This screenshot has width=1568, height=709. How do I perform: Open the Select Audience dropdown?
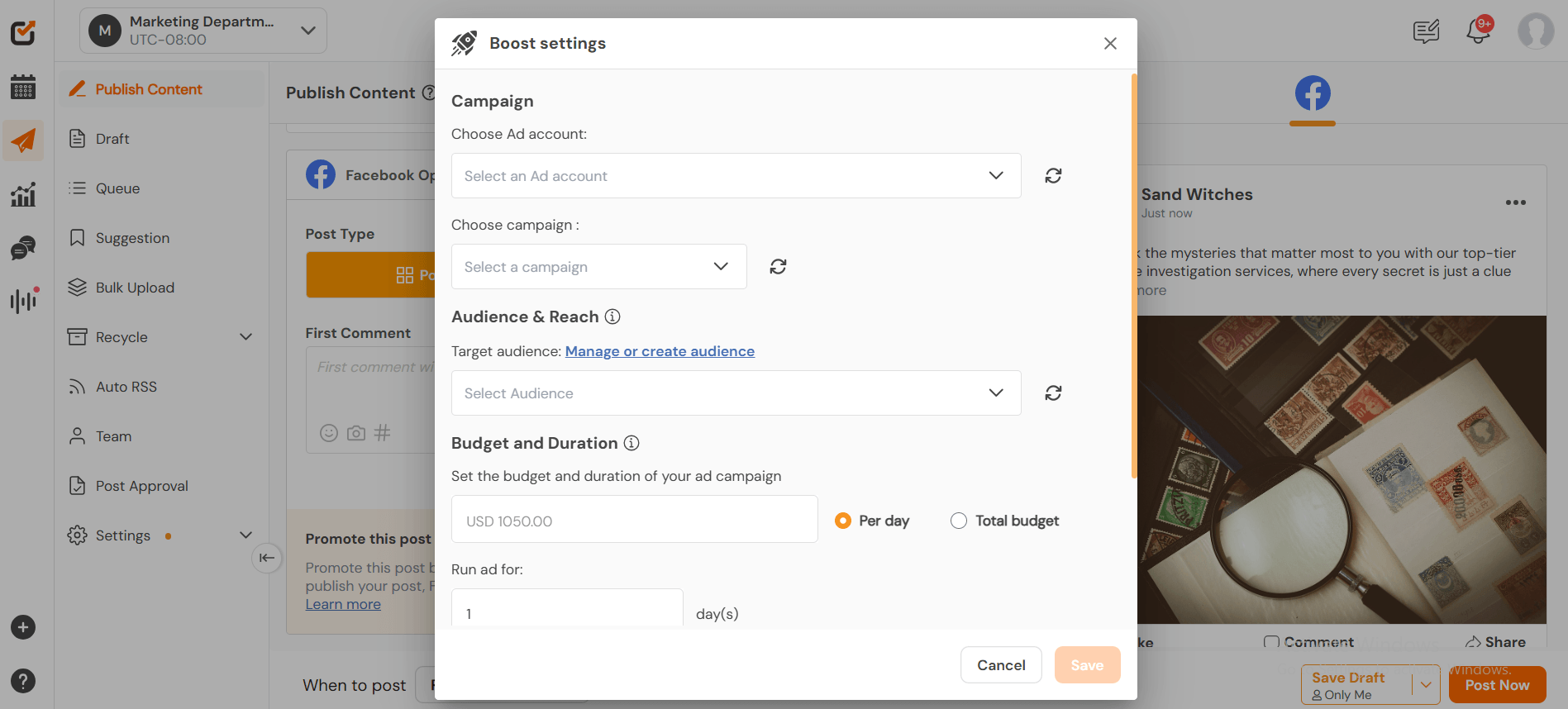pos(736,393)
